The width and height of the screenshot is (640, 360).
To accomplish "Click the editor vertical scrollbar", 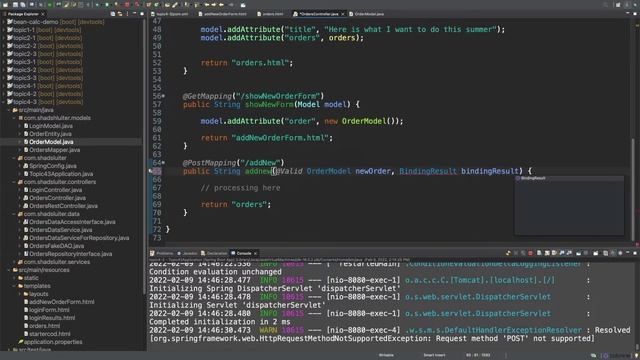I will pos(633,189).
